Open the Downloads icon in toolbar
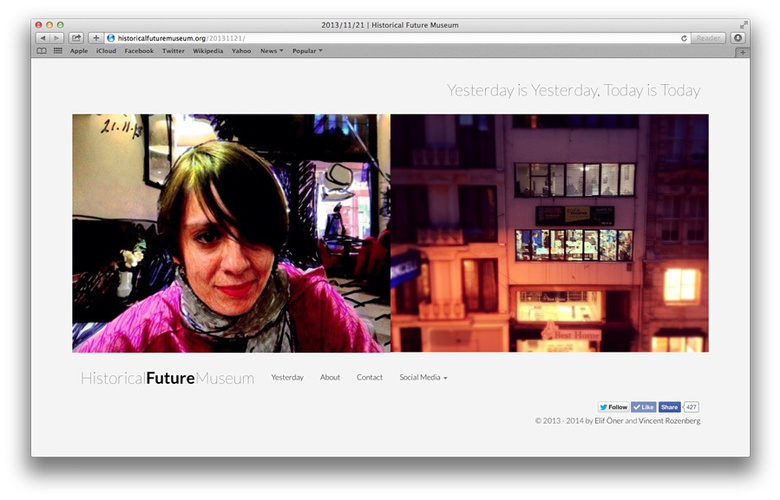 [738, 38]
